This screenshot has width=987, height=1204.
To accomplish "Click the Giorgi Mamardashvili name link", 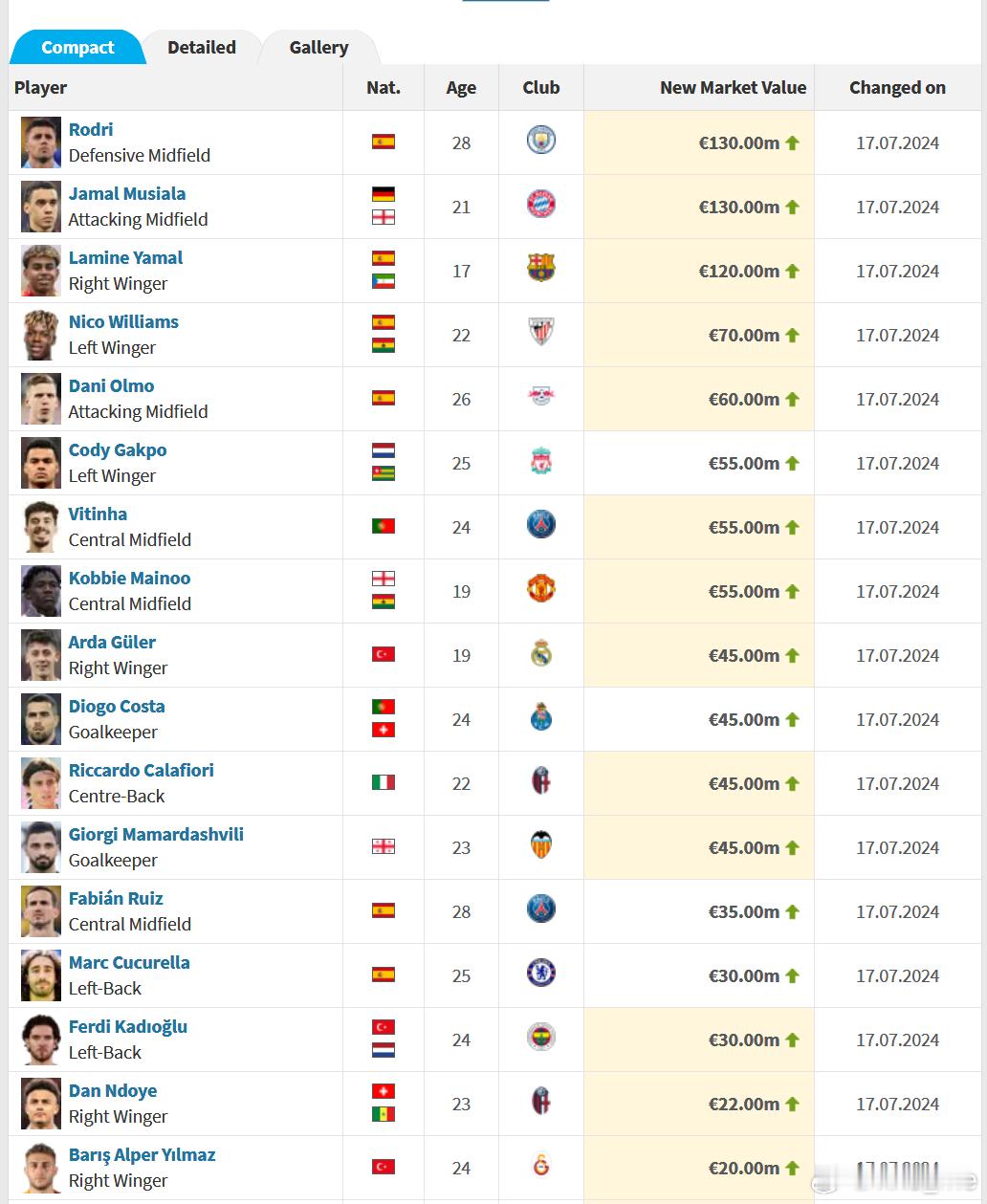I will tap(156, 835).
